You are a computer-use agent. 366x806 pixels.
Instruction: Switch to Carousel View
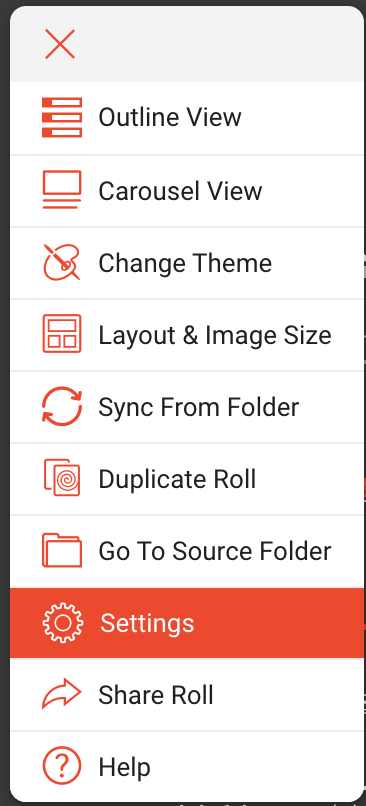pyautogui.click(x=187, y=191)
